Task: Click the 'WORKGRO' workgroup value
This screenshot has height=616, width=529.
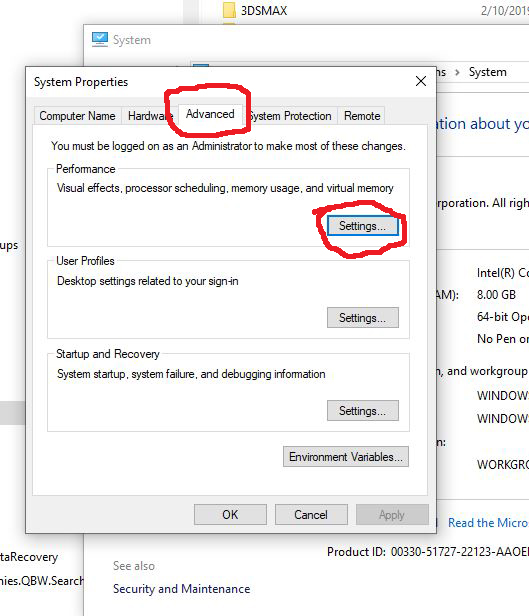Action: point(503,465)
